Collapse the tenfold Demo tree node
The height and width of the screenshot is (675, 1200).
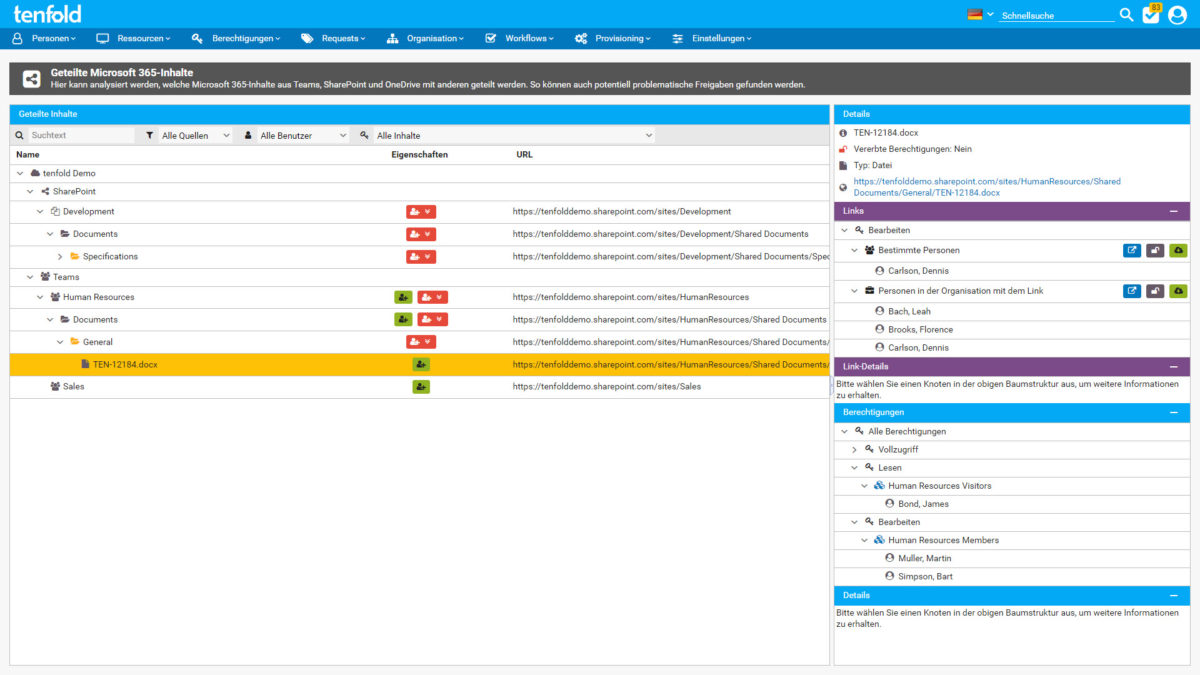coord(21,173)
